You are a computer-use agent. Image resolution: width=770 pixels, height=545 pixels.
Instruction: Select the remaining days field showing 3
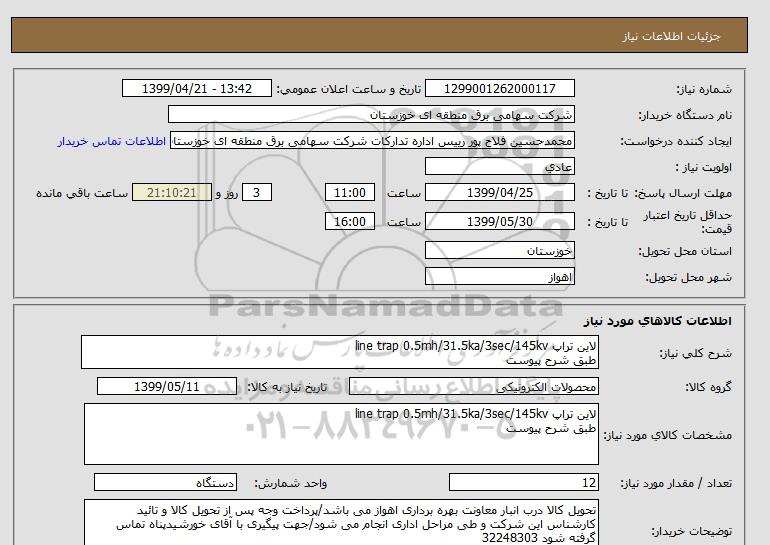[258, 192]
